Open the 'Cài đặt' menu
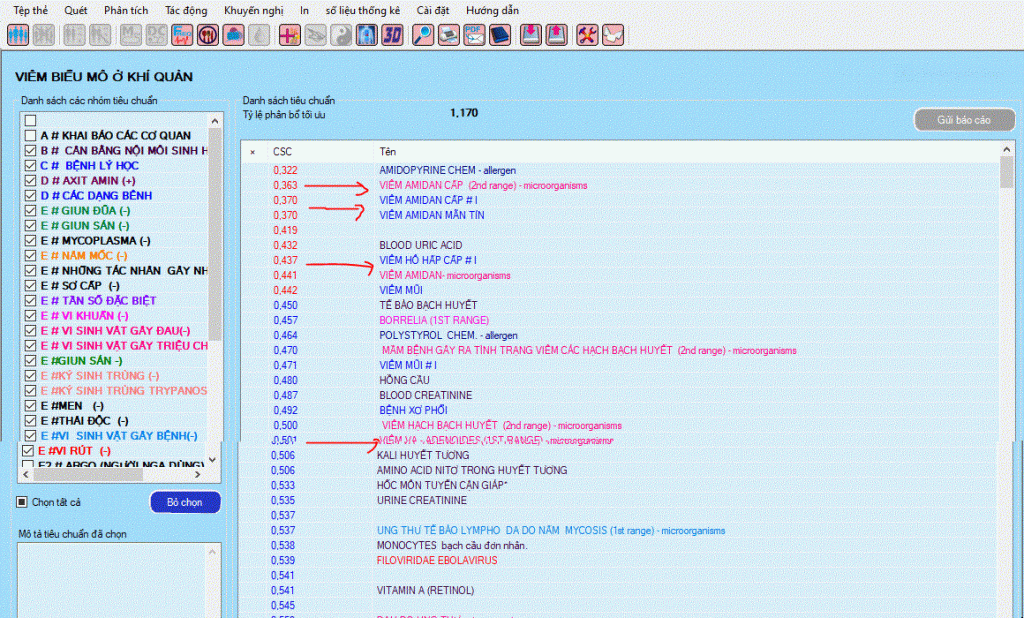1024x618 pixels. 429,9
